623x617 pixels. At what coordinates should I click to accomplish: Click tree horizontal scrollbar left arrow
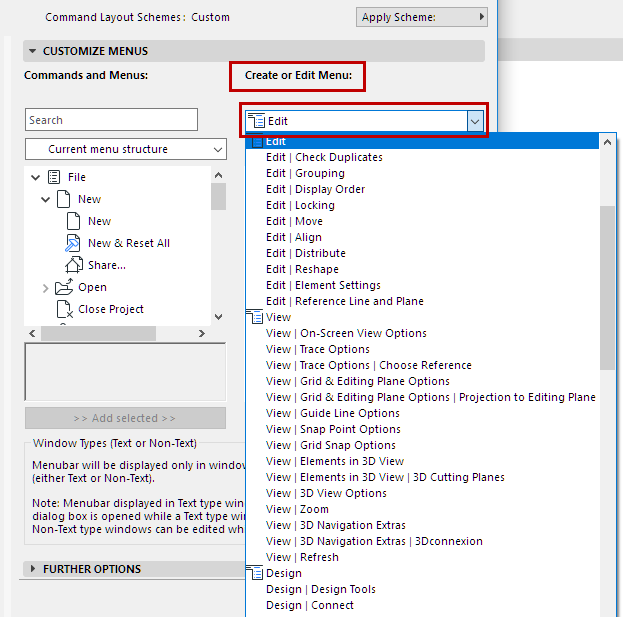(x=32, y=333)
